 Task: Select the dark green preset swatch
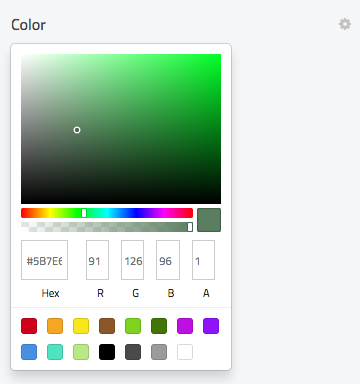tap(159, 326)
